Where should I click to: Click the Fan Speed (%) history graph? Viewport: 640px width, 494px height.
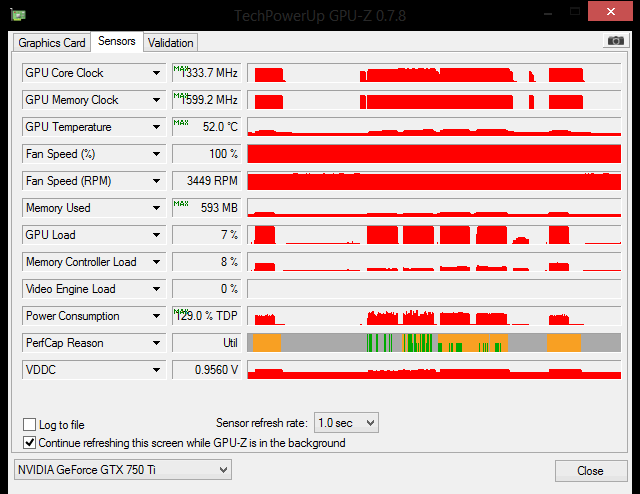pos(434,154)
